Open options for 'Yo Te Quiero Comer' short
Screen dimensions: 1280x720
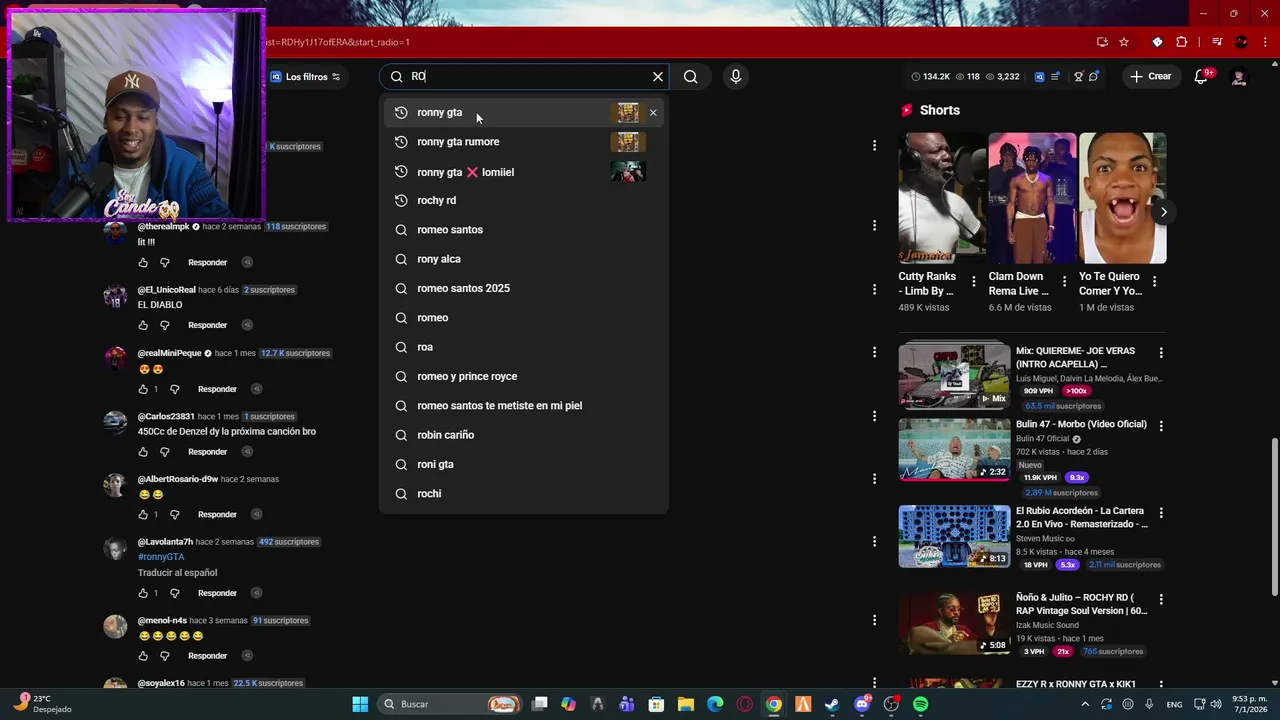[1154, 282]
